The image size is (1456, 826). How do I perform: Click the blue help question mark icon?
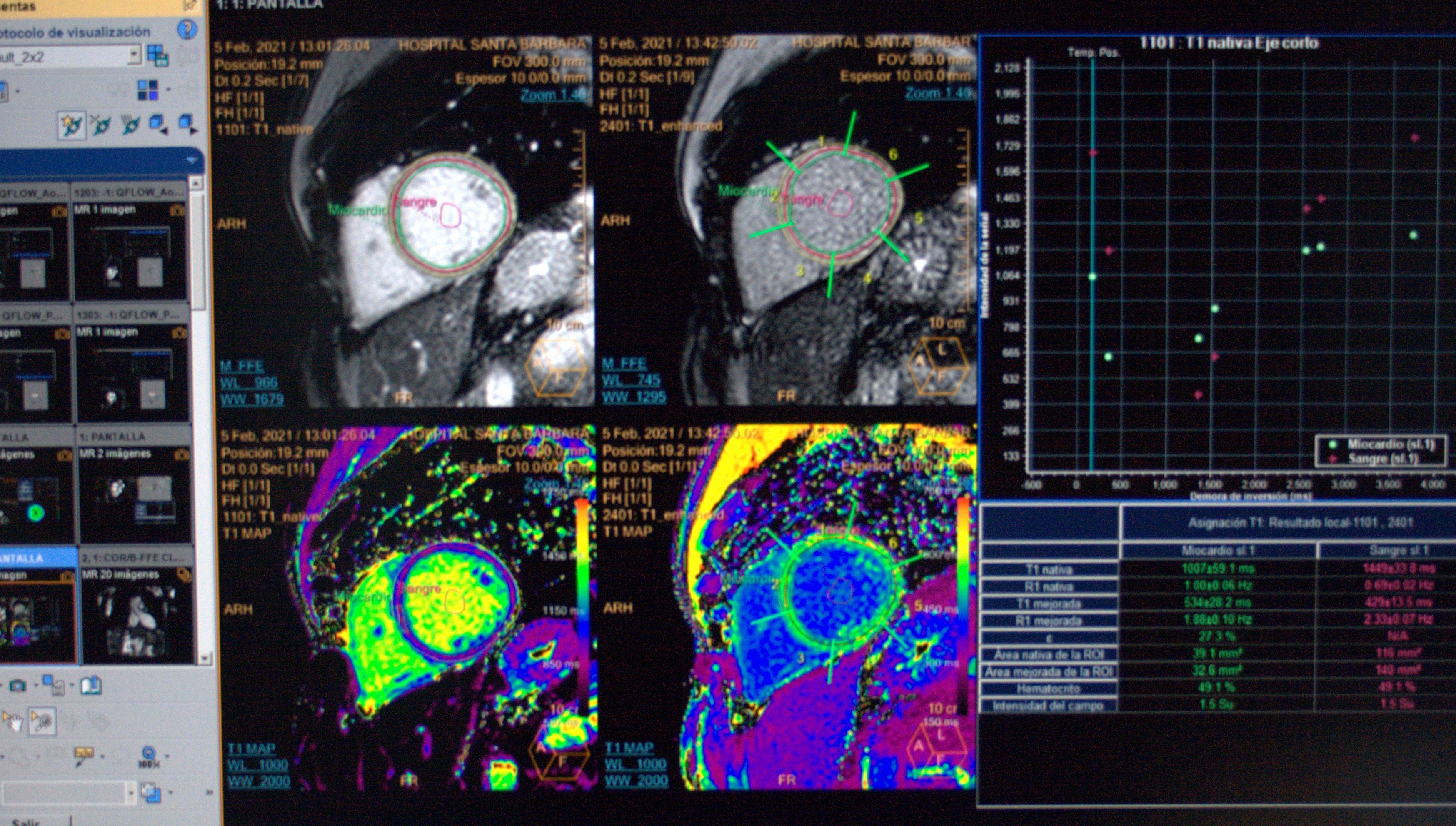[187, 30]
